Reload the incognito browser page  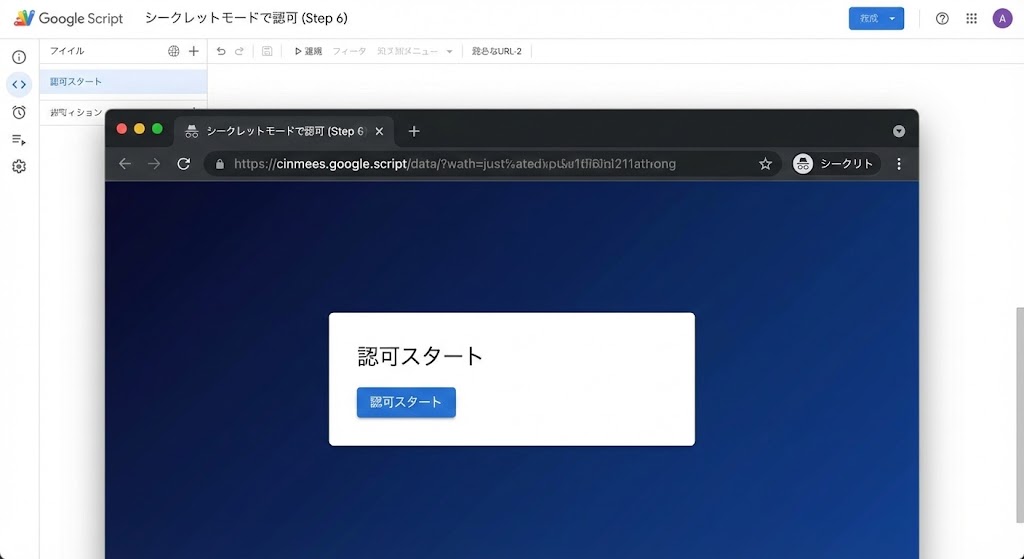183,164
